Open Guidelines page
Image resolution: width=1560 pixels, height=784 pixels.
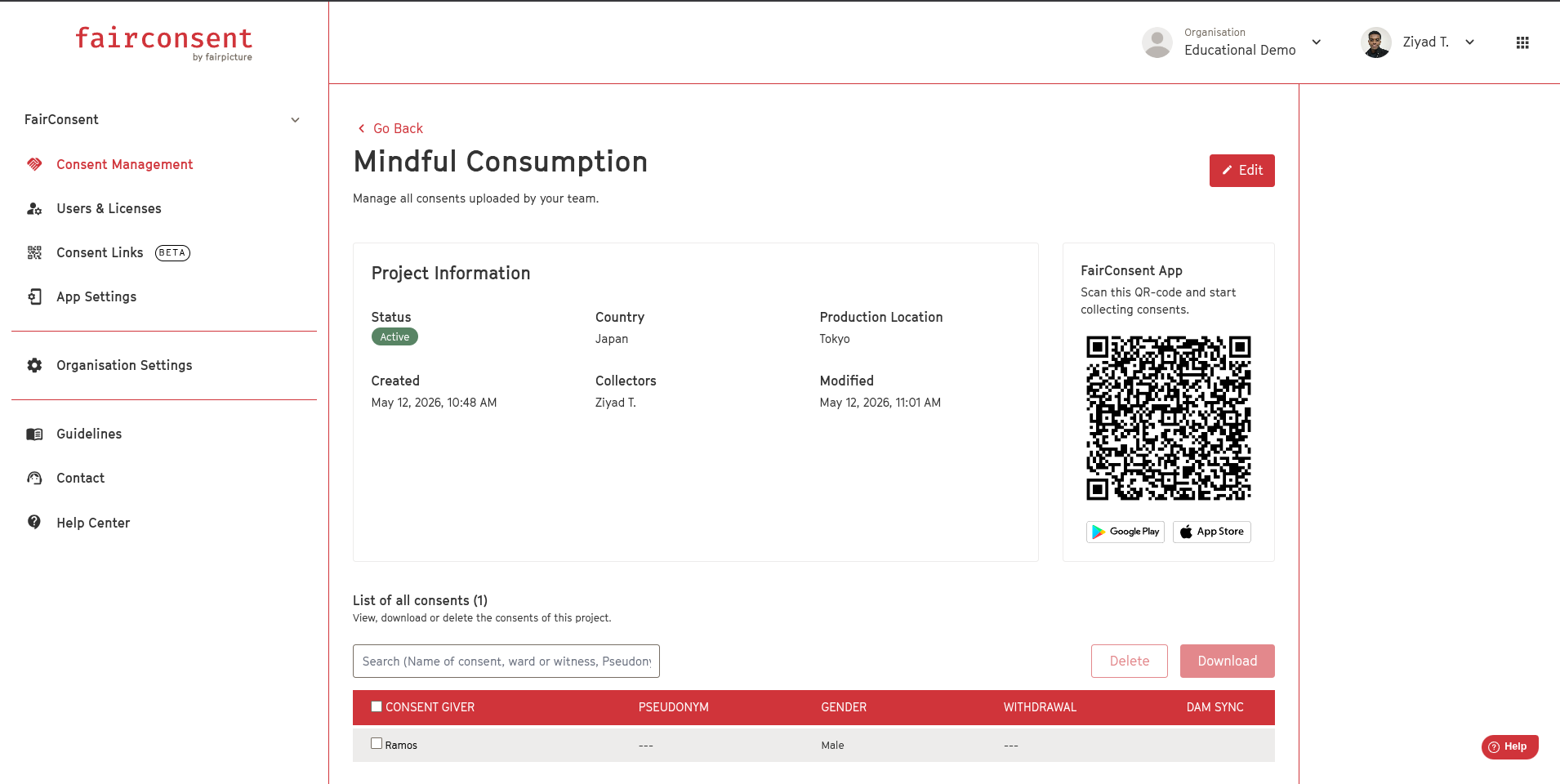point(89,434)
